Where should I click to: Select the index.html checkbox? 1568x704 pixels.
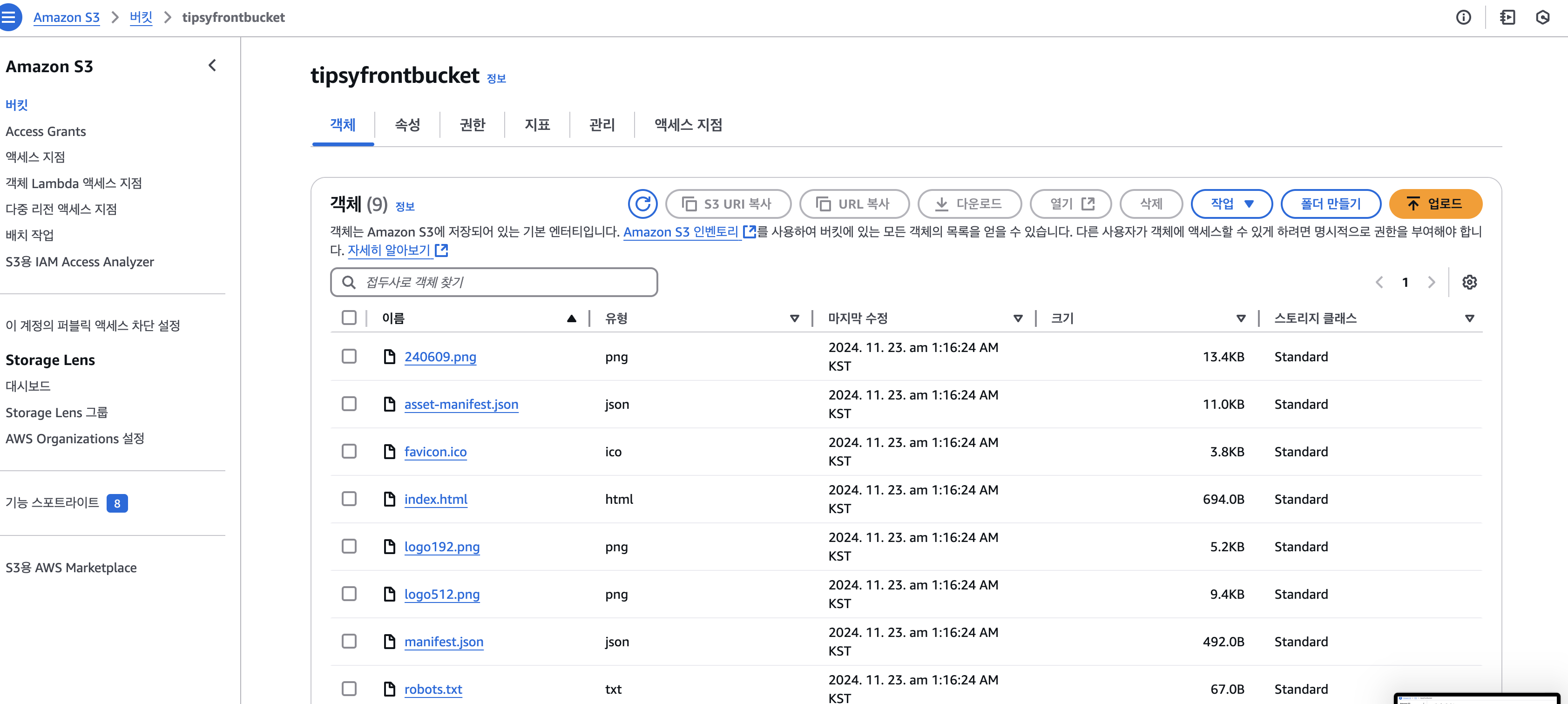(x=349, y=499)
